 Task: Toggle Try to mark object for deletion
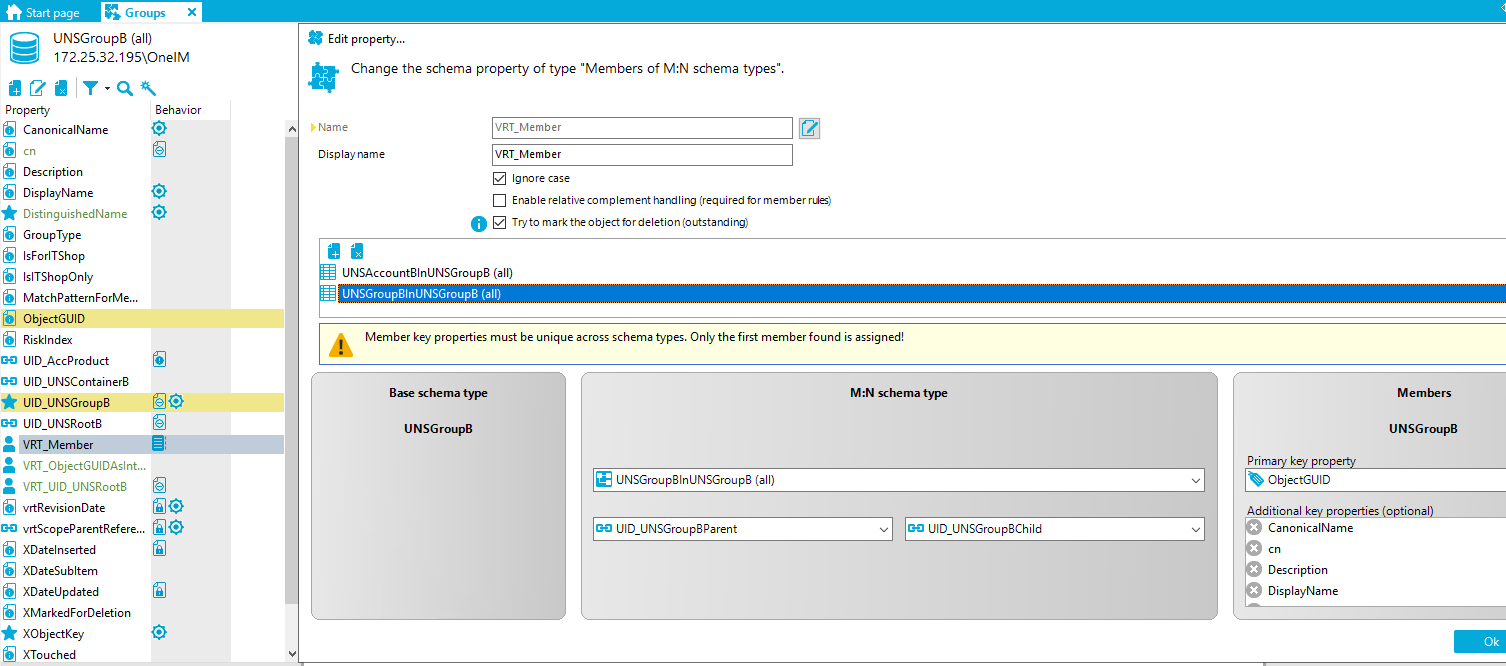pos(500,222)
